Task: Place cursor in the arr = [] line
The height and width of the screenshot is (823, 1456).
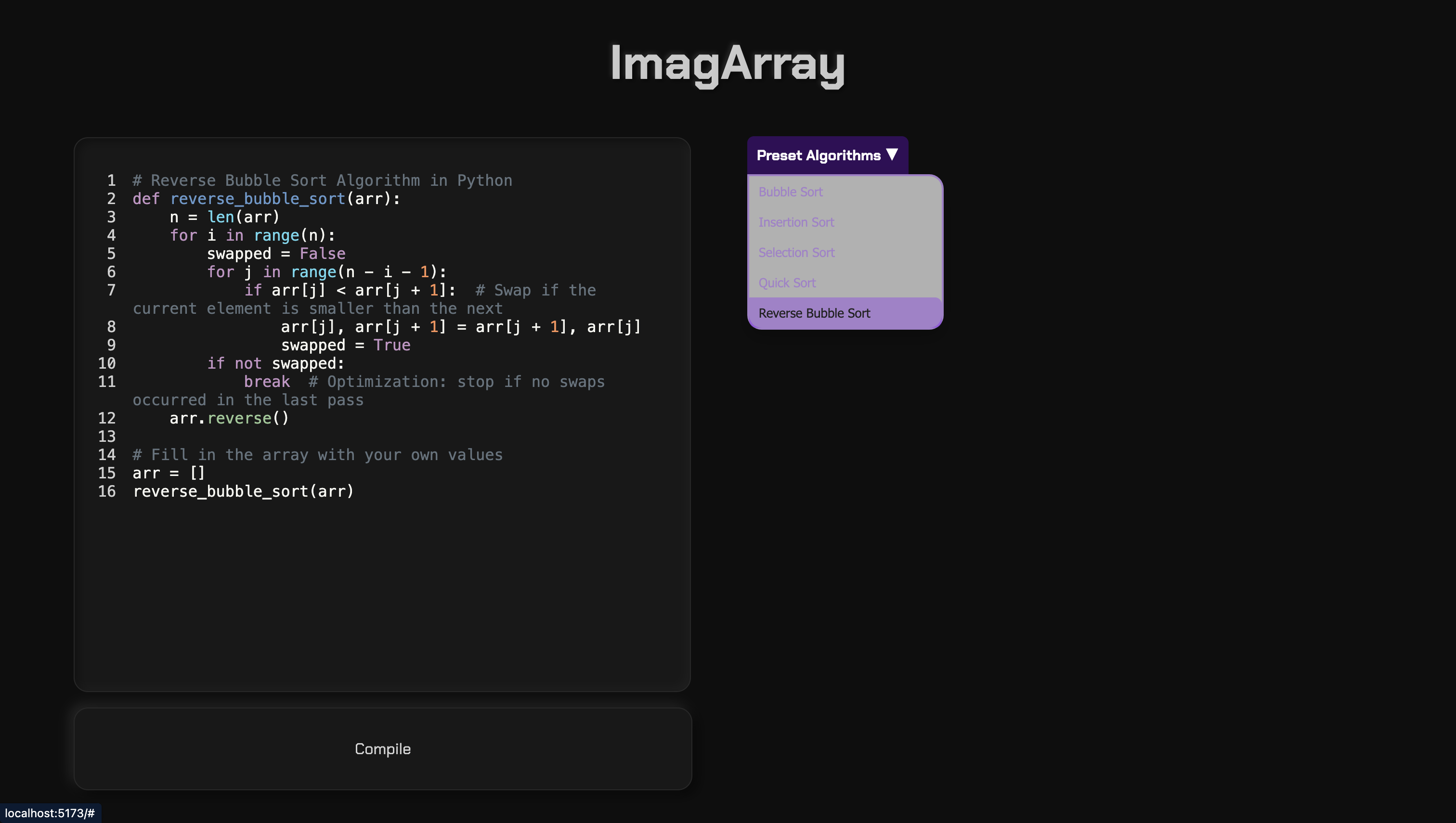Action: (169, 473)
